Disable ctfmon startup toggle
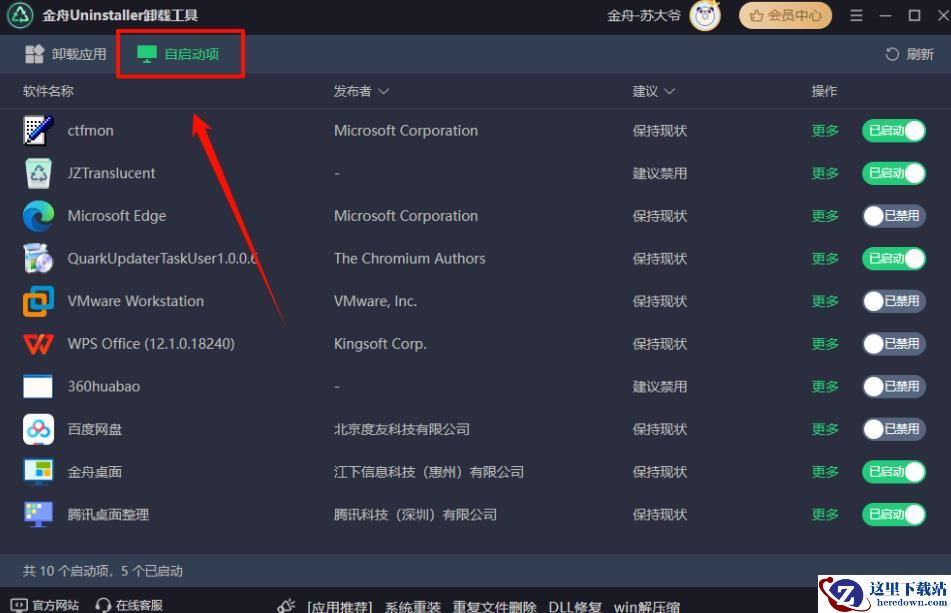The height and width of the screenshot is (613, 951). (894, 130)
